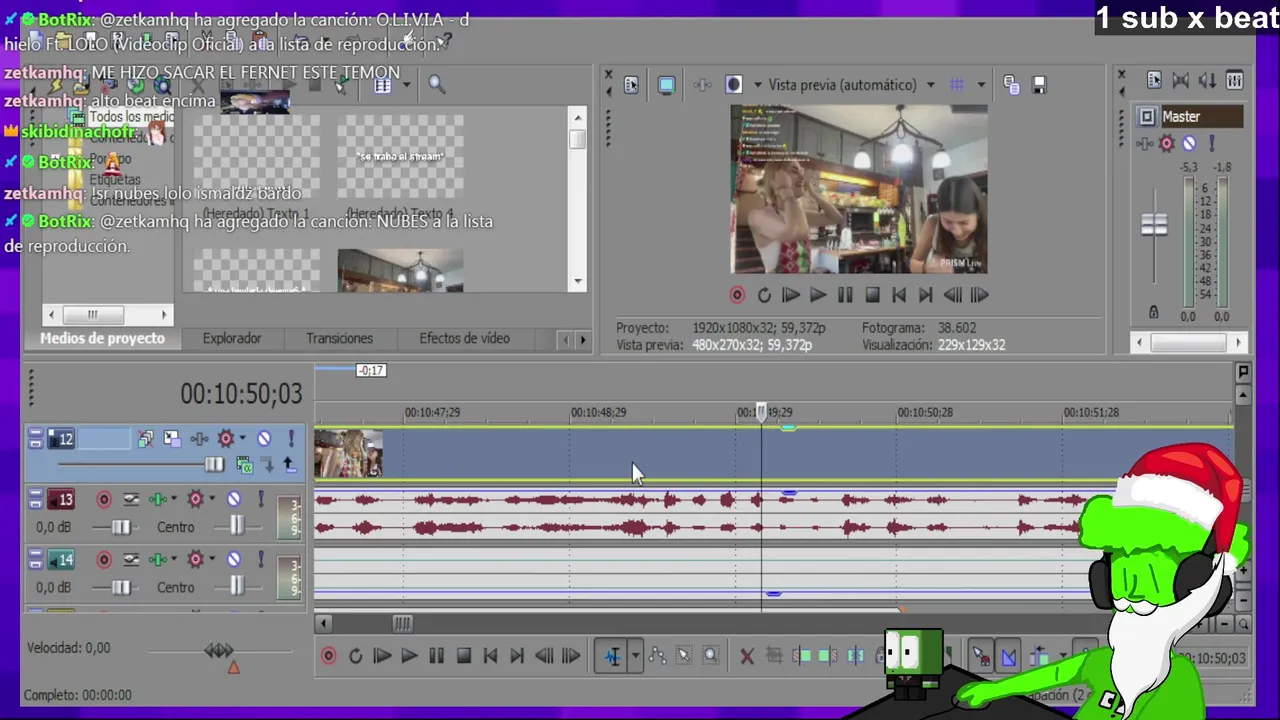Open track FX dropdown on track 13

coord(211,499)
